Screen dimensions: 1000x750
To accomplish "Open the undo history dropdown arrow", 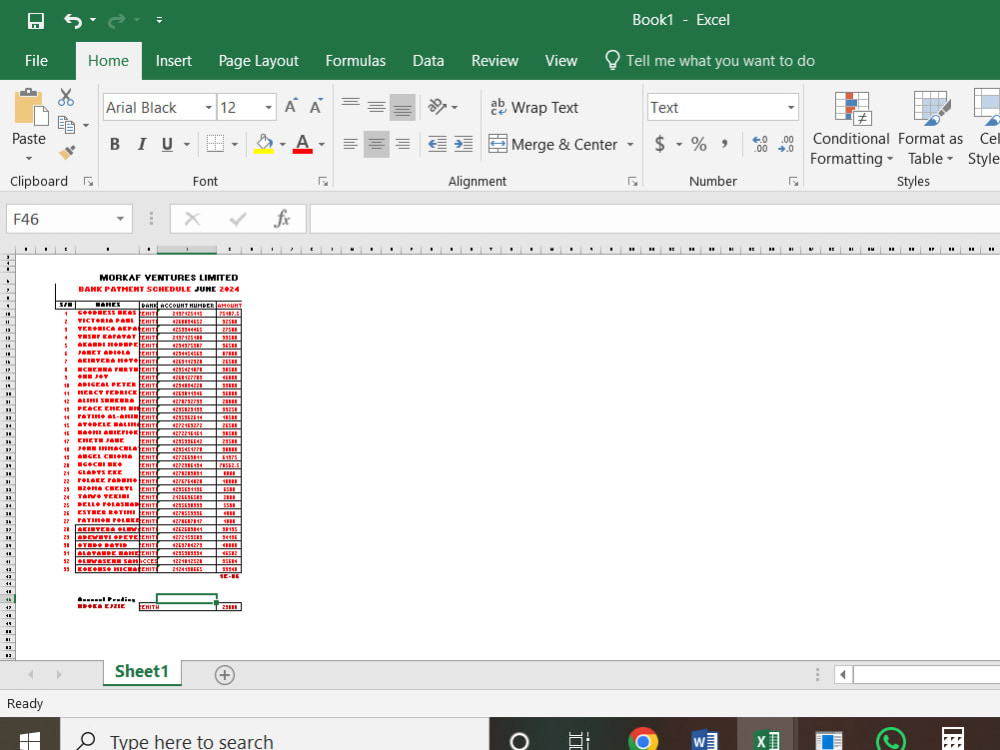I will pos(93,20).
